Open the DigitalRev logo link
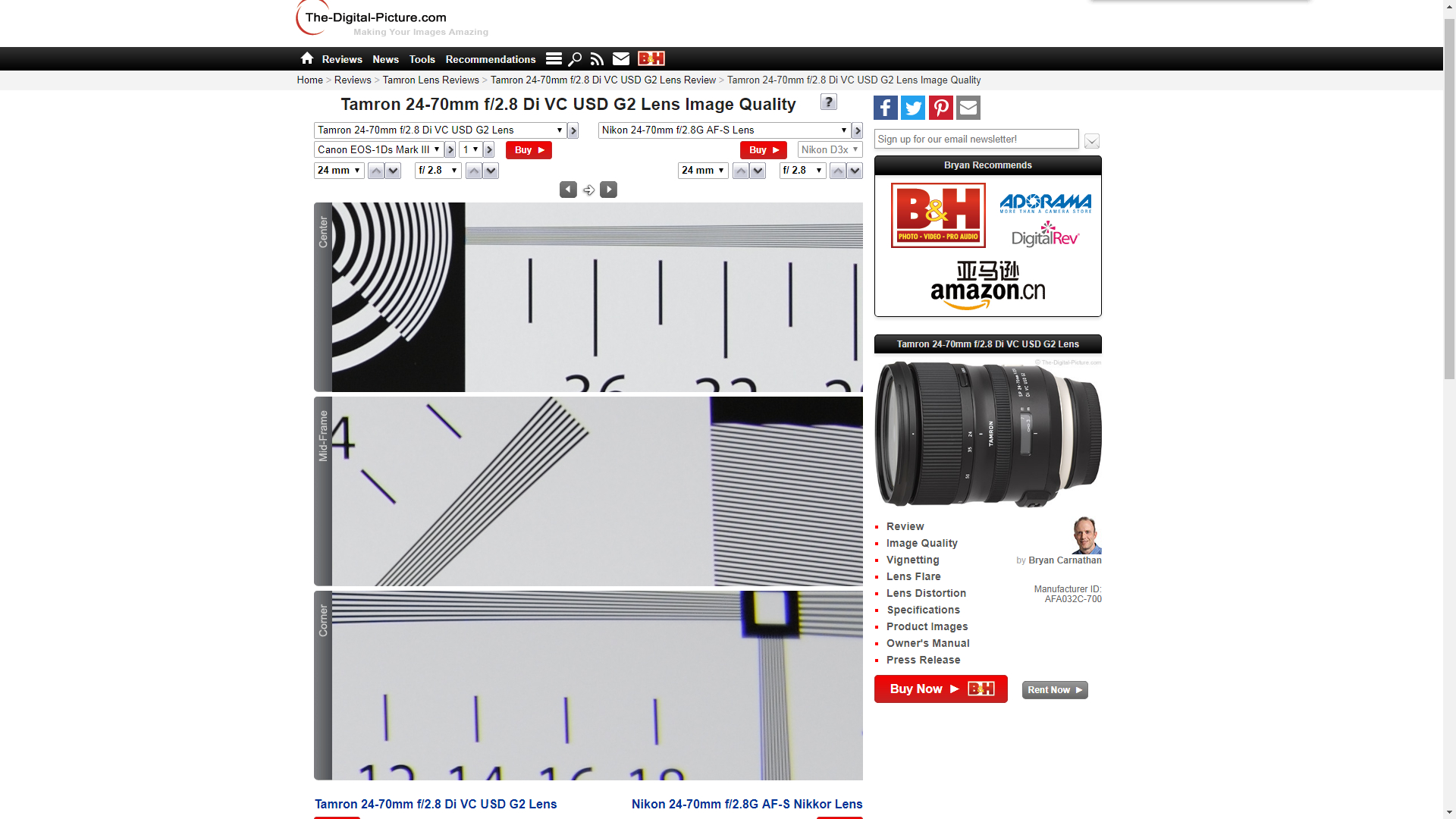 [1045, 234]
